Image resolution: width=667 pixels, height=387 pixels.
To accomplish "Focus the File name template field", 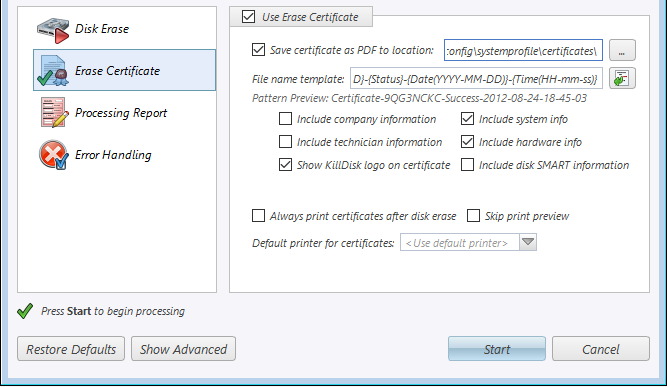I will click(x=476, y=78).
